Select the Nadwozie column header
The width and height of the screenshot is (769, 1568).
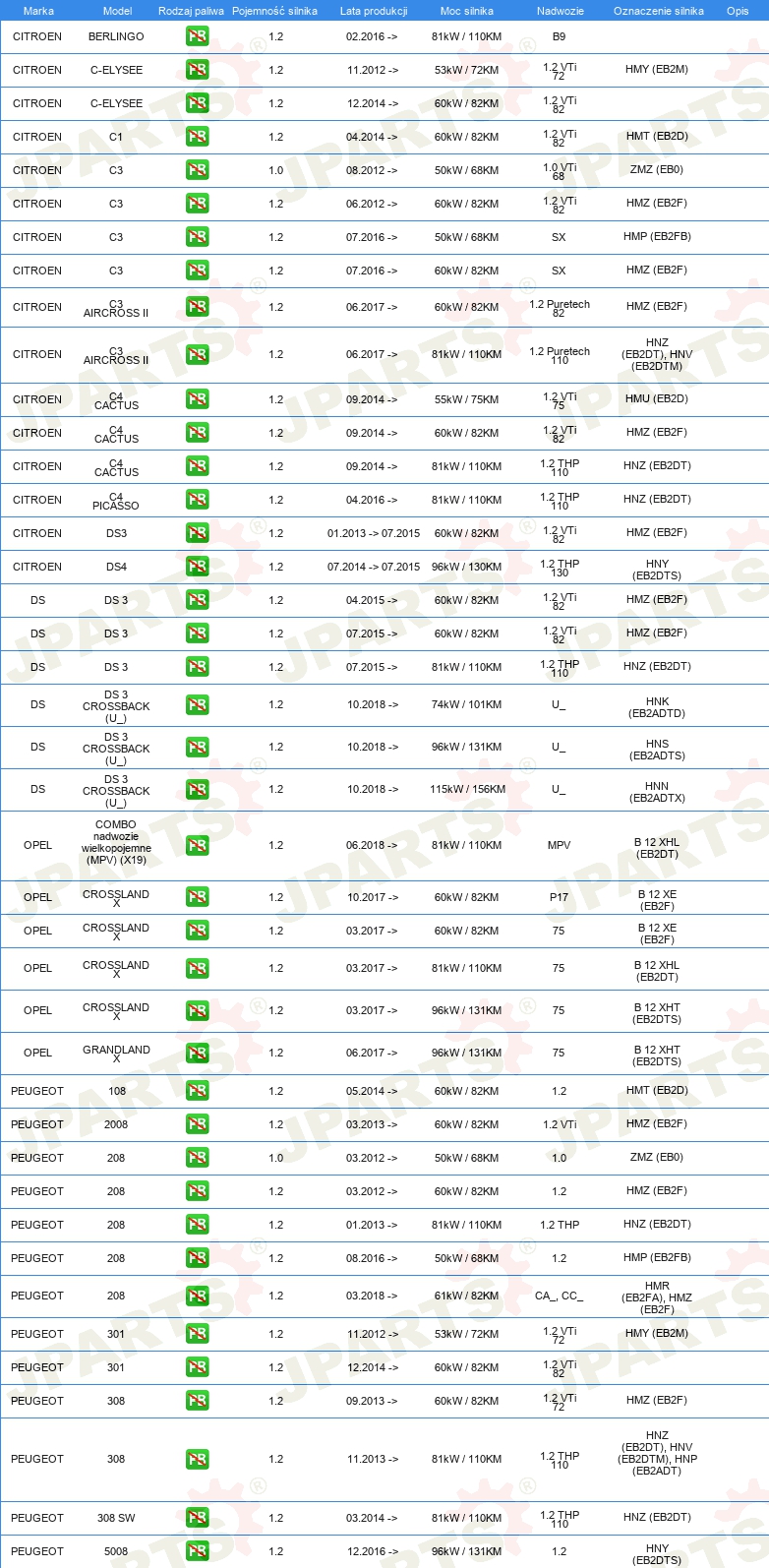click(x=561, y=11)
